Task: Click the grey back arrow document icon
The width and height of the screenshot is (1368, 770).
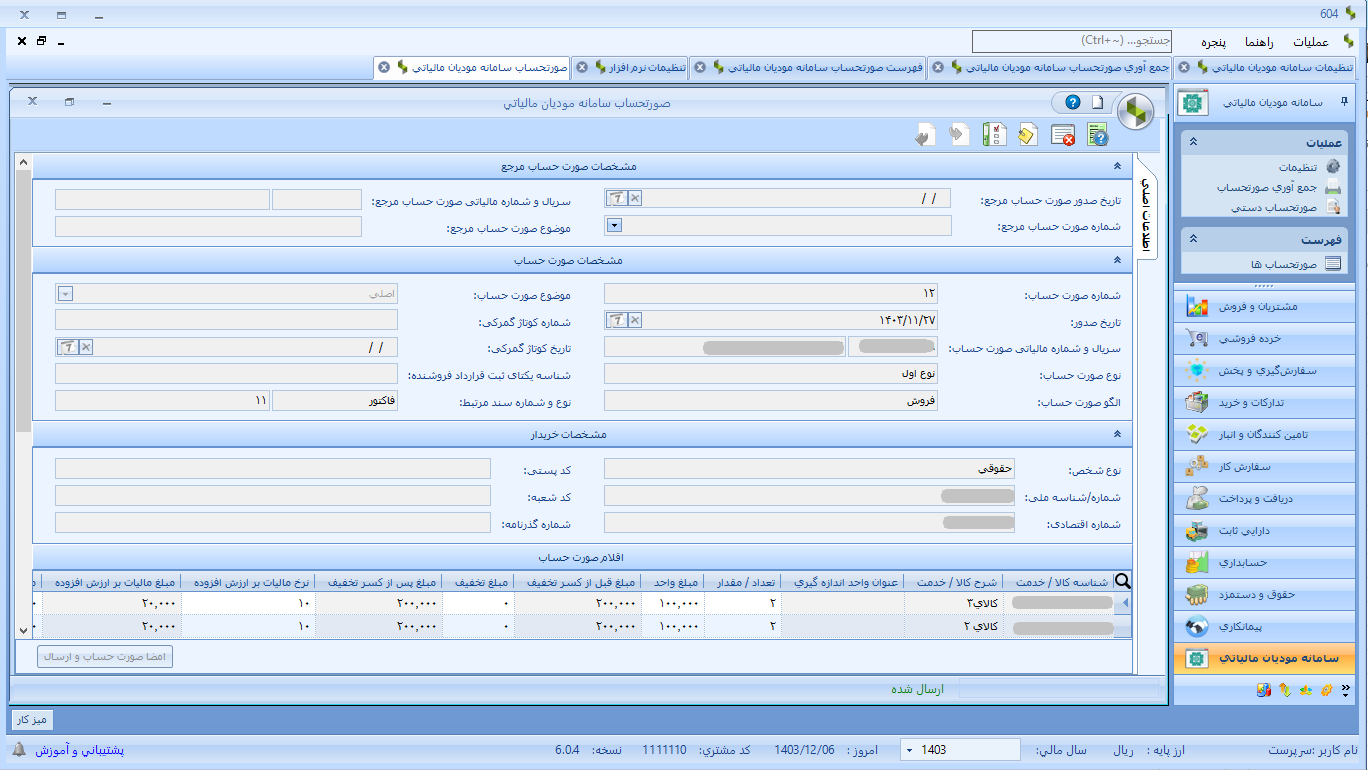Action: [925, 135]
